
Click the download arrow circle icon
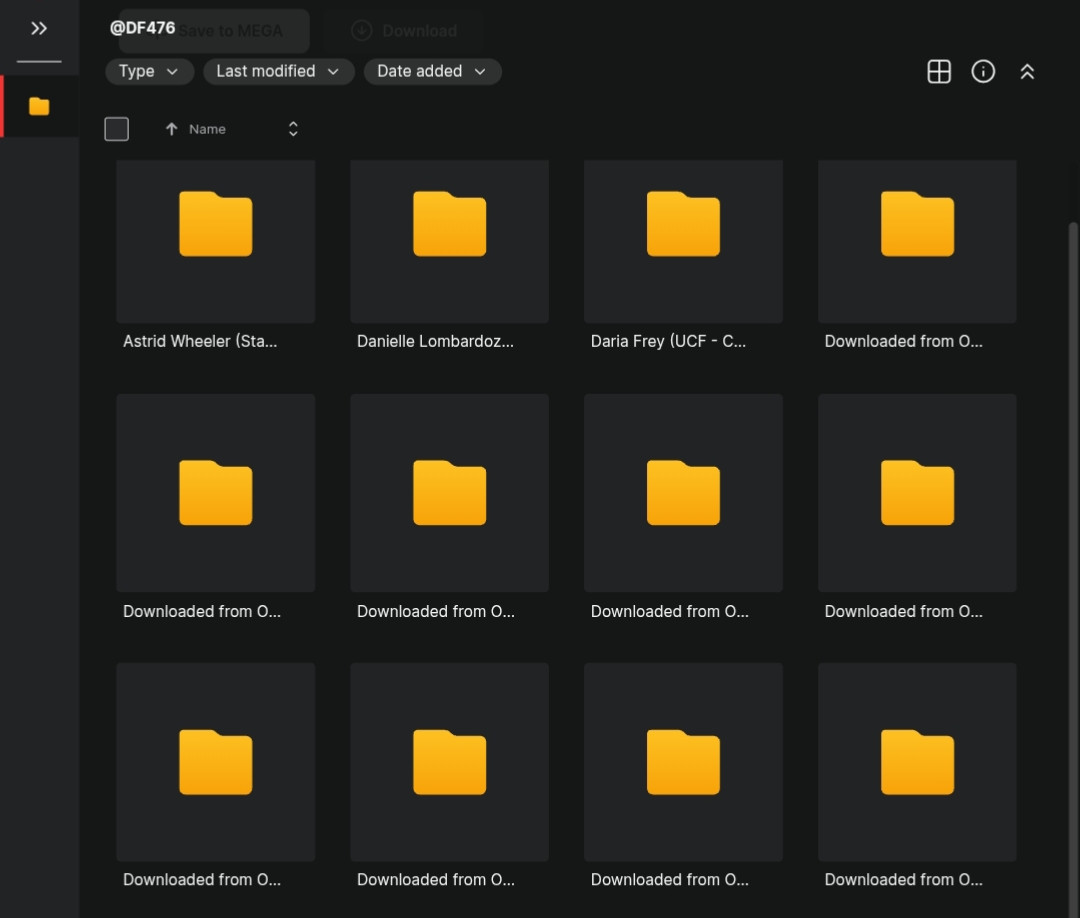(362, 30)
